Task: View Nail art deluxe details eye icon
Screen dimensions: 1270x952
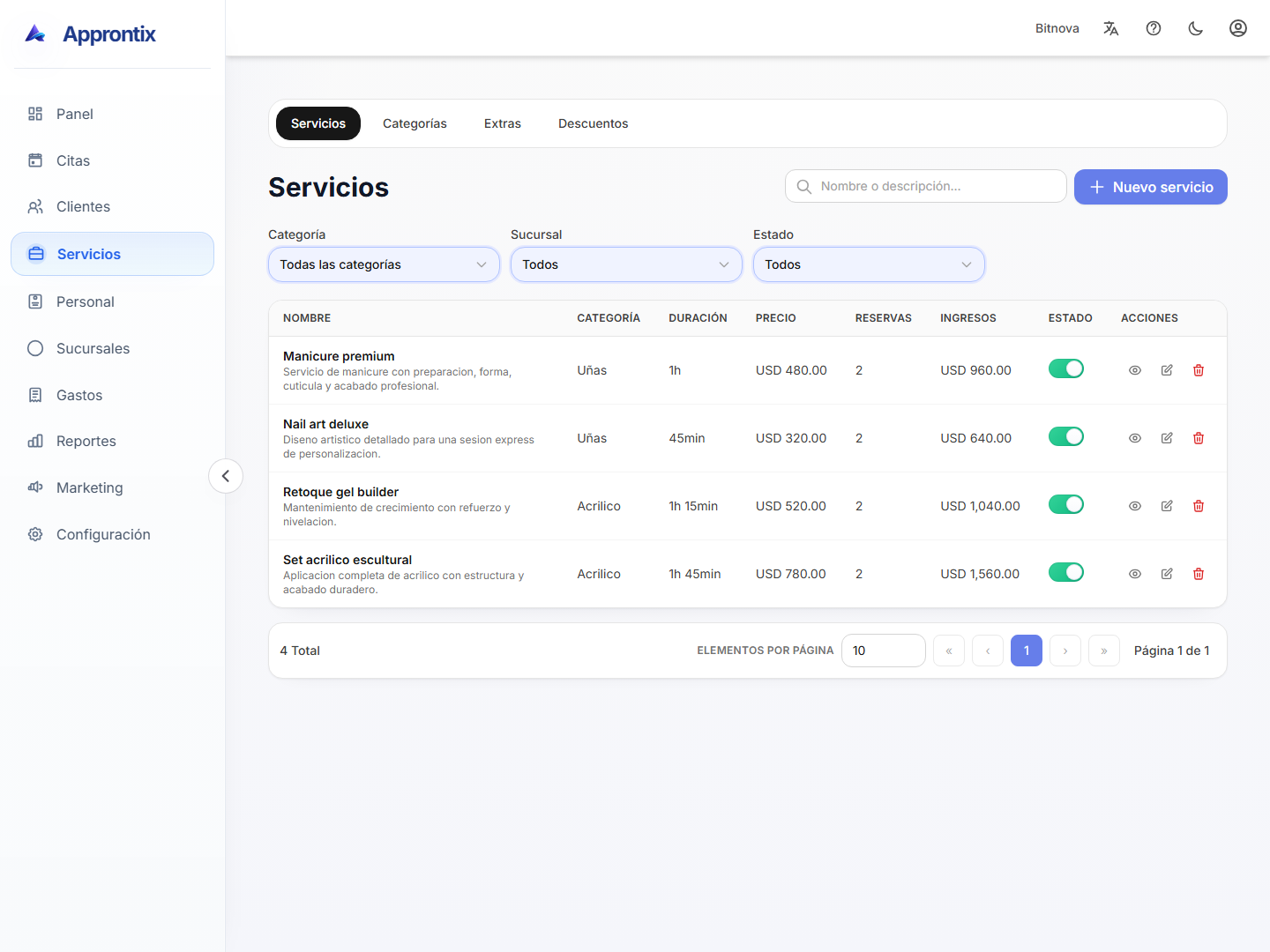Action: (x=1135, y=438)
